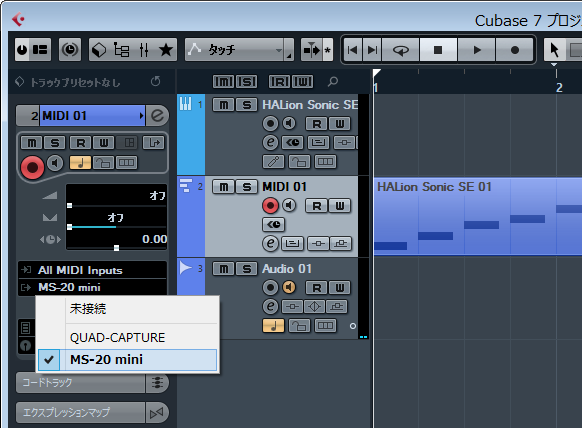Deactivate all solo states global S button
This screenshot has width=582, height=428.
pyautogui.click(x=246, y=81)
